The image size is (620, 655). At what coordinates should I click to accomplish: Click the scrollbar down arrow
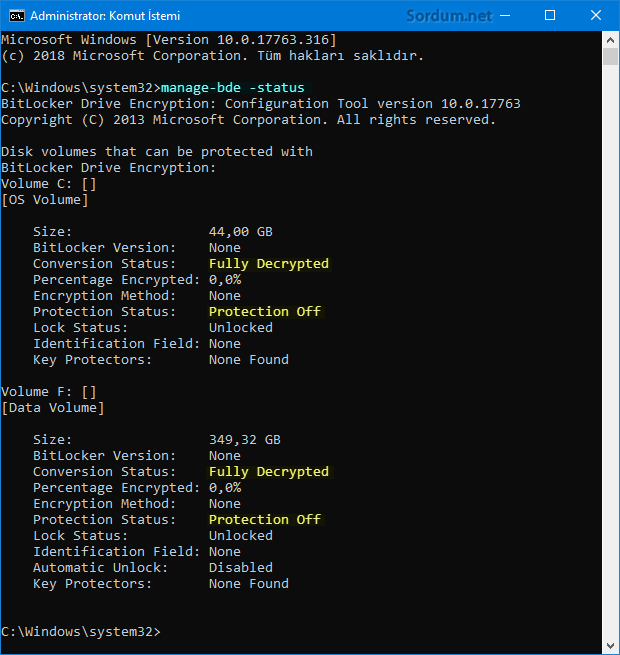click(610, 646)
